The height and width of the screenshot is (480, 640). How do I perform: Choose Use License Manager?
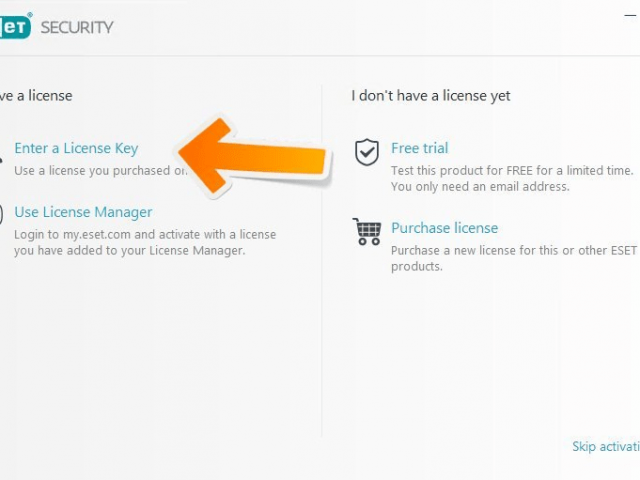83,212
